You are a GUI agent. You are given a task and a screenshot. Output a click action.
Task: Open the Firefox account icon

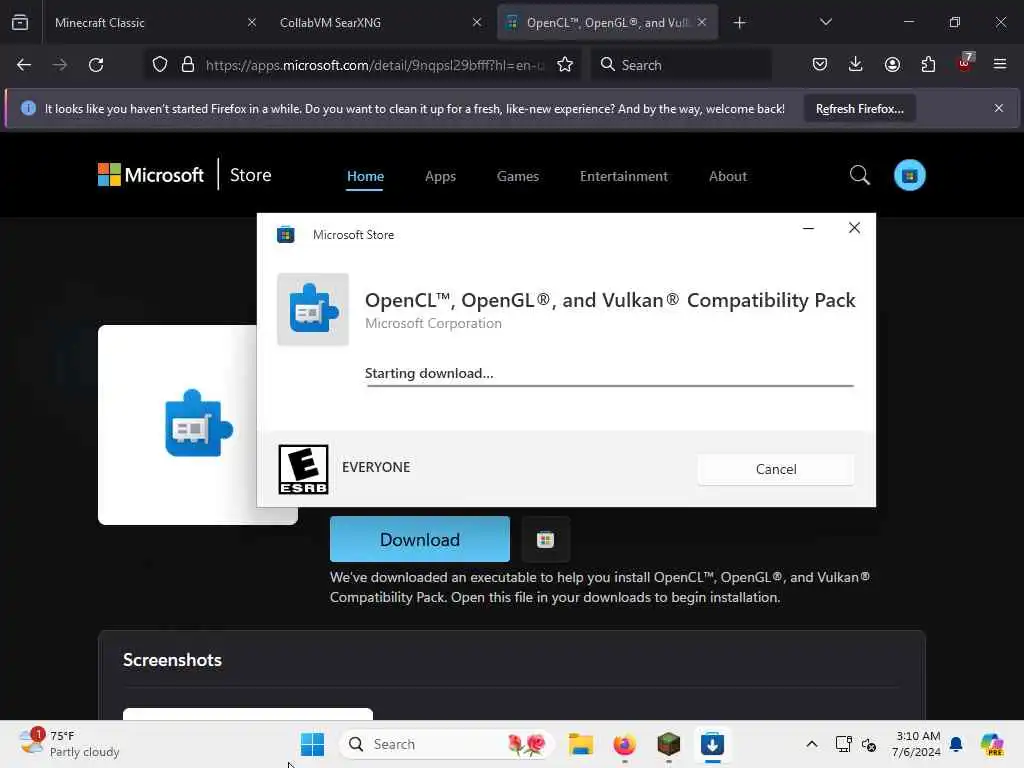point(892,65)
